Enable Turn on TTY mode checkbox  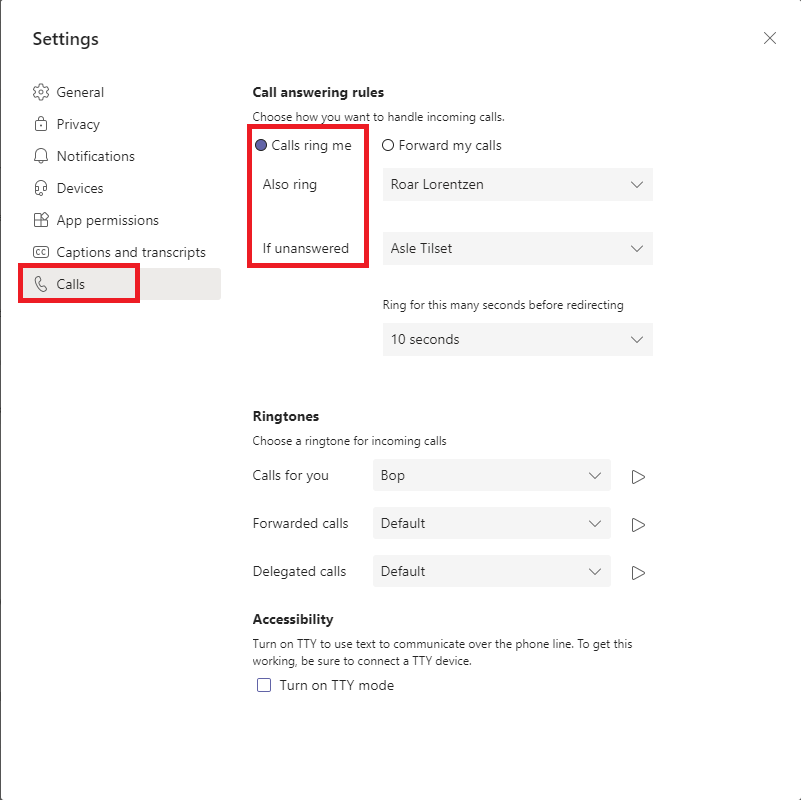[264, 685]
